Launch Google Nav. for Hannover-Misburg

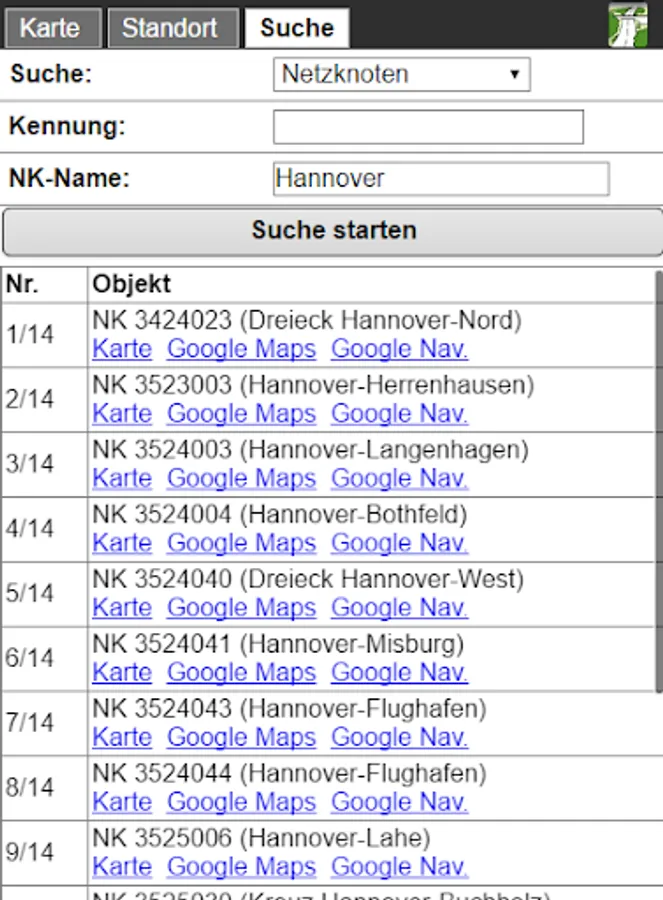click(399, 673)
